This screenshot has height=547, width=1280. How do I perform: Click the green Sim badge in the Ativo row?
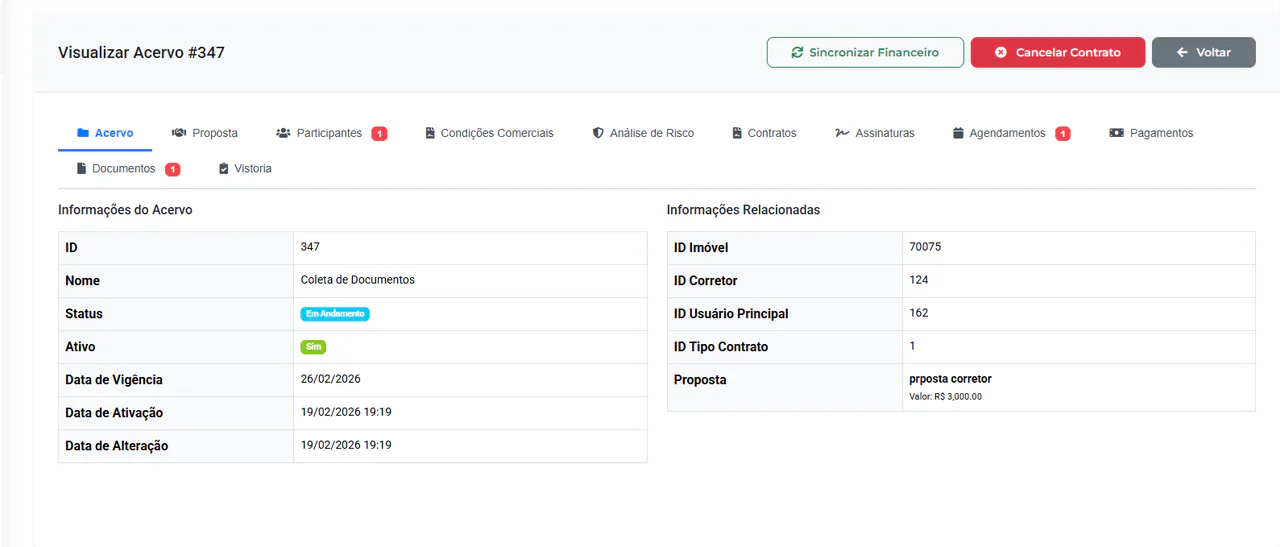coord(313,347)
